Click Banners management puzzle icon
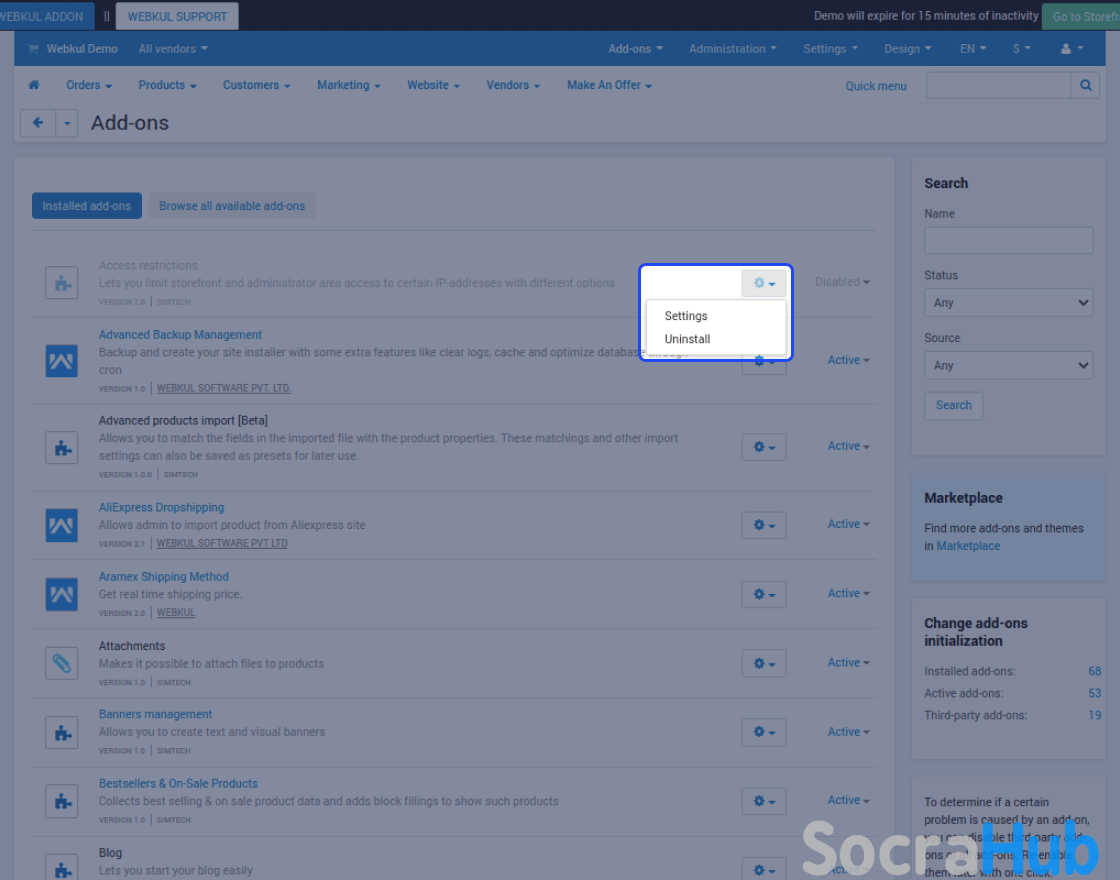 (61, 732)
